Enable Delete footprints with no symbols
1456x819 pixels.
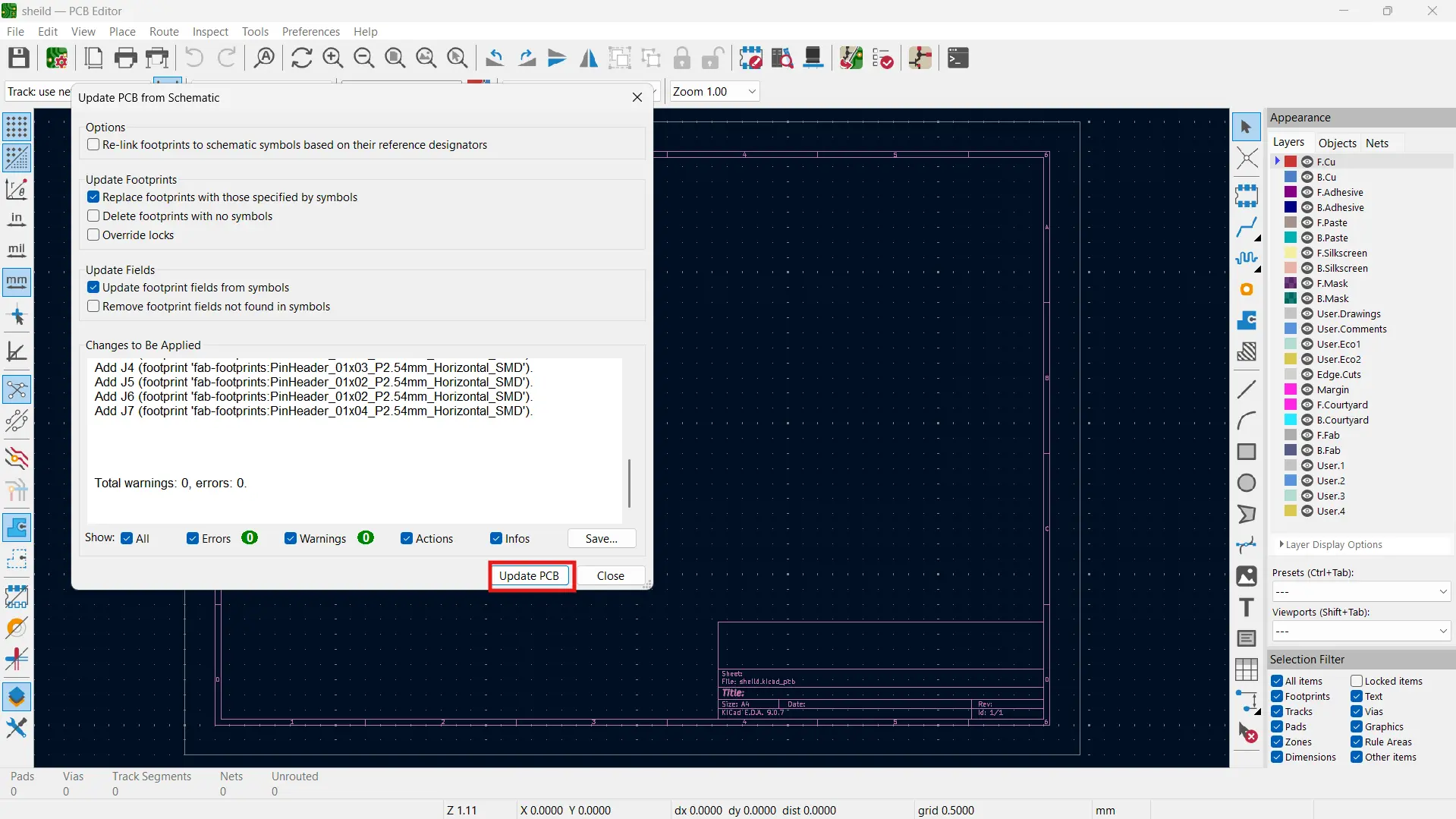93,216
